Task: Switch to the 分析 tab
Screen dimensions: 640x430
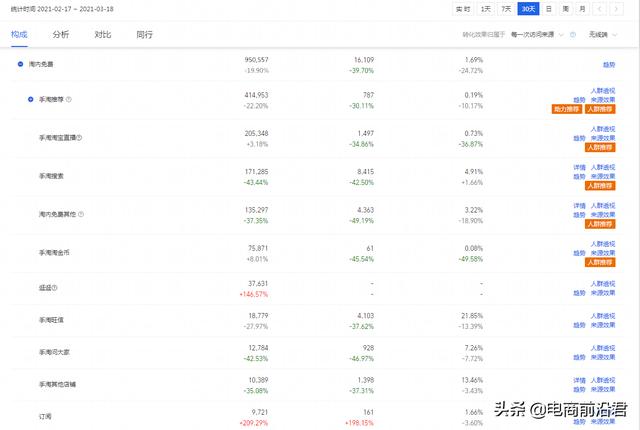Action: click(x=61, y=34)
